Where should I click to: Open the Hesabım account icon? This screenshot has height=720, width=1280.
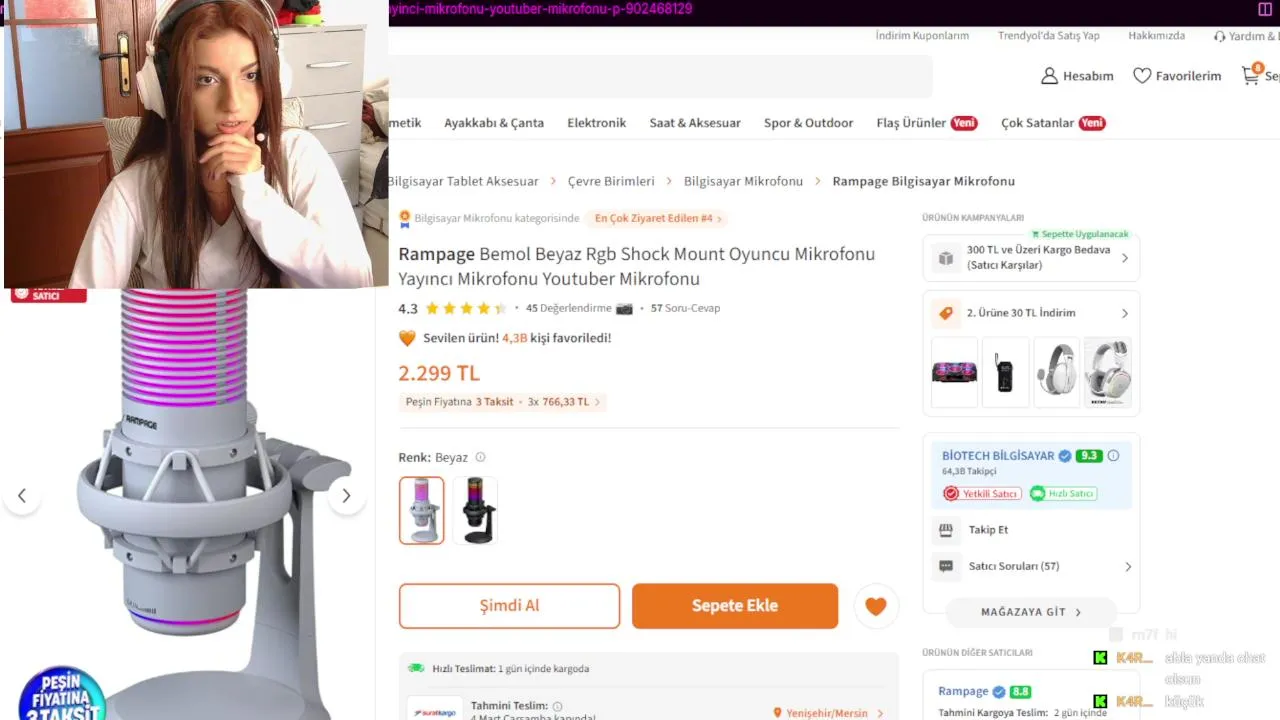(x=1049, y=76)
